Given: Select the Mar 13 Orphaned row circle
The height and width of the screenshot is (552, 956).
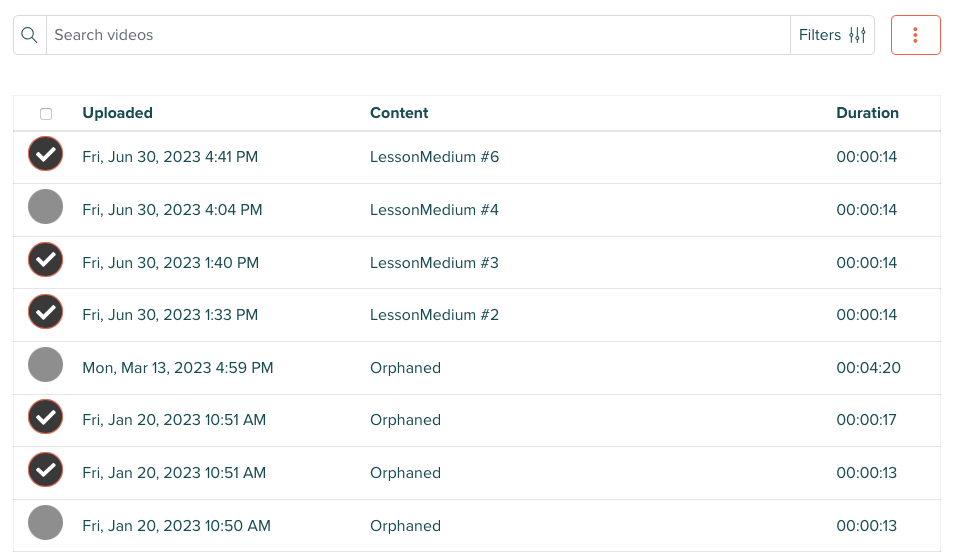Looking at the screenshot, I should tap(46, 365).
